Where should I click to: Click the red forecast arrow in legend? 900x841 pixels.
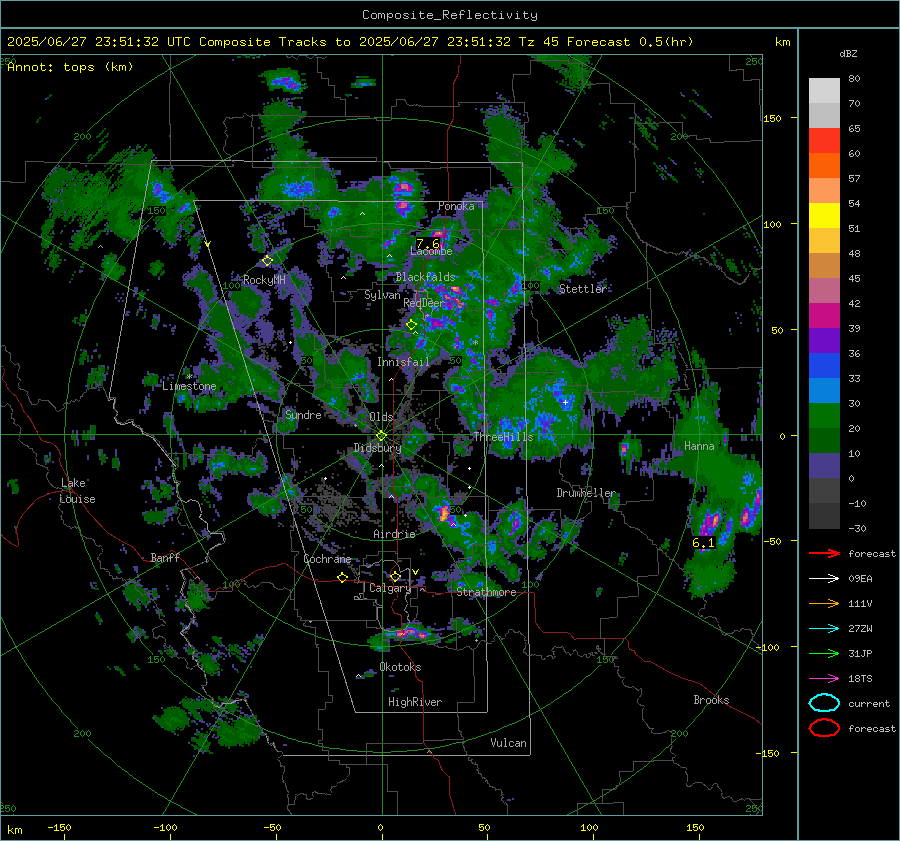click(824, 553)
